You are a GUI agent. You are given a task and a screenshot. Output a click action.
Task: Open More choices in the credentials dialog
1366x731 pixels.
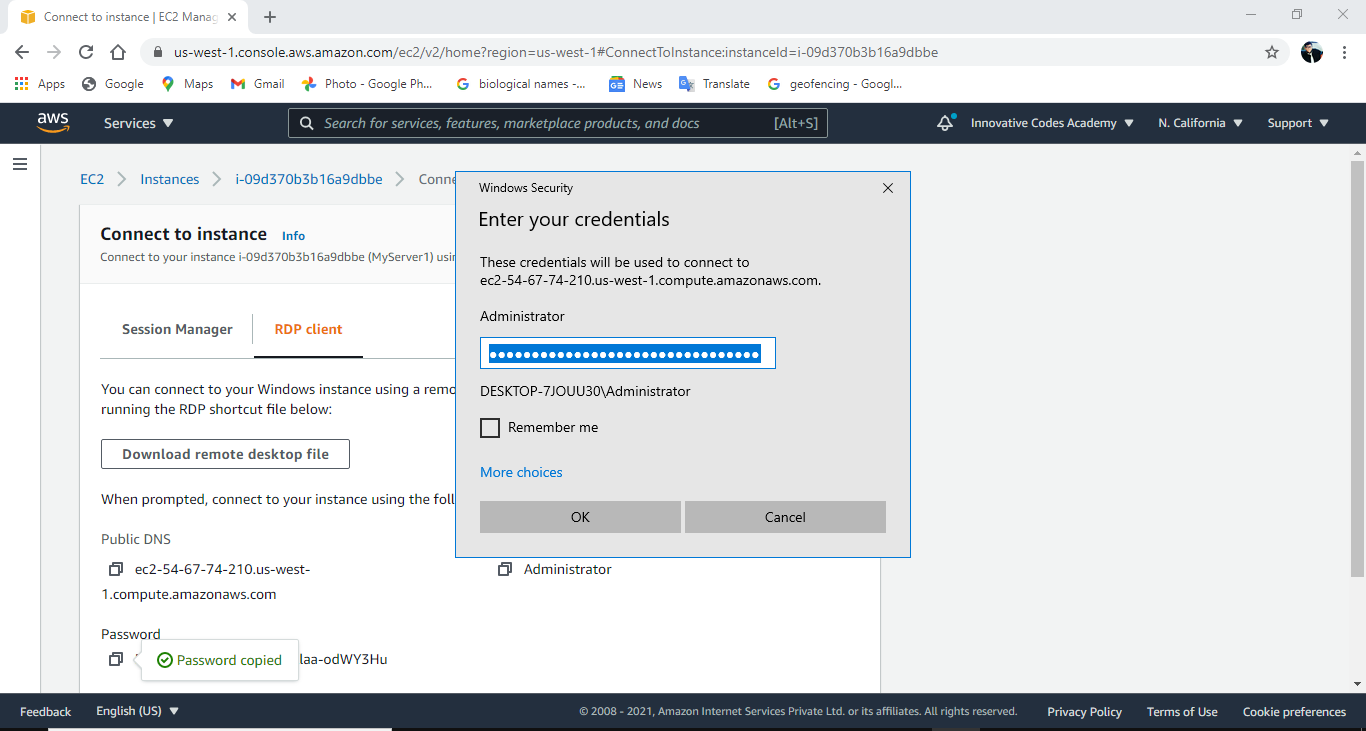(x=521, y=472)
